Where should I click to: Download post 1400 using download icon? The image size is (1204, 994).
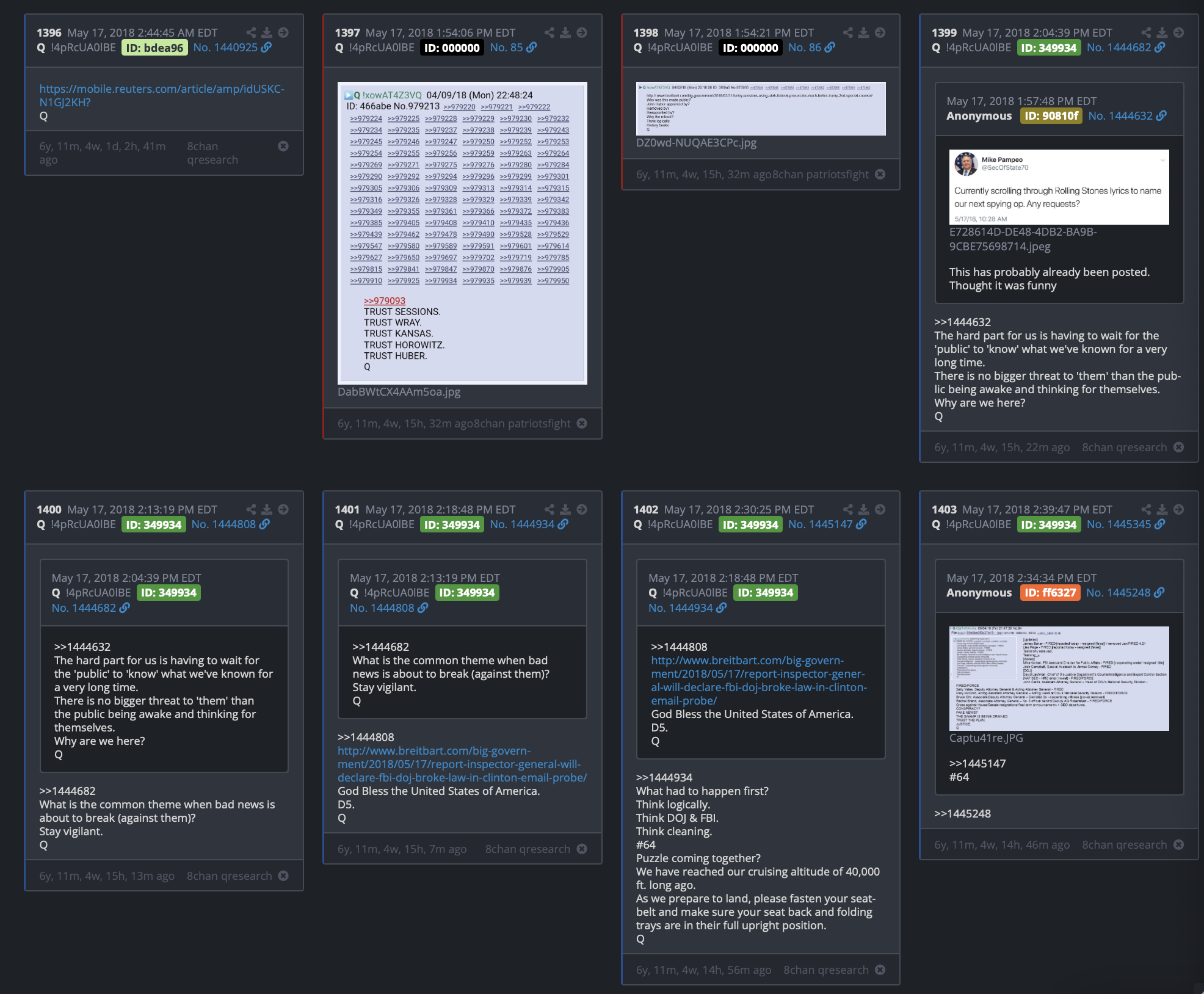pyautogui.click(x=267, y=510)
